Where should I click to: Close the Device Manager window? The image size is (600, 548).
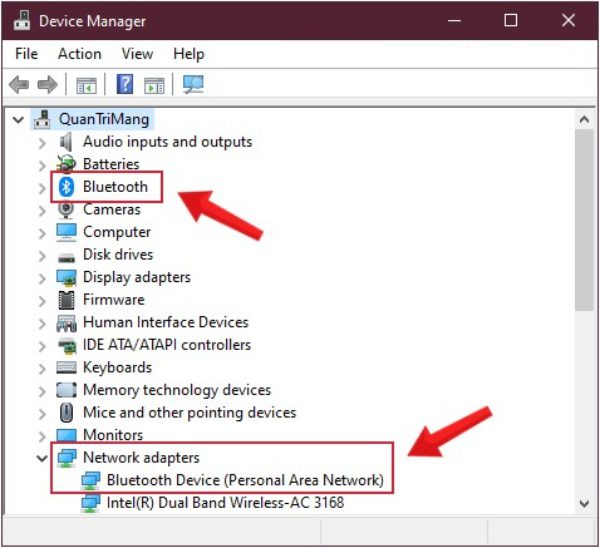(x=568, y=20)
